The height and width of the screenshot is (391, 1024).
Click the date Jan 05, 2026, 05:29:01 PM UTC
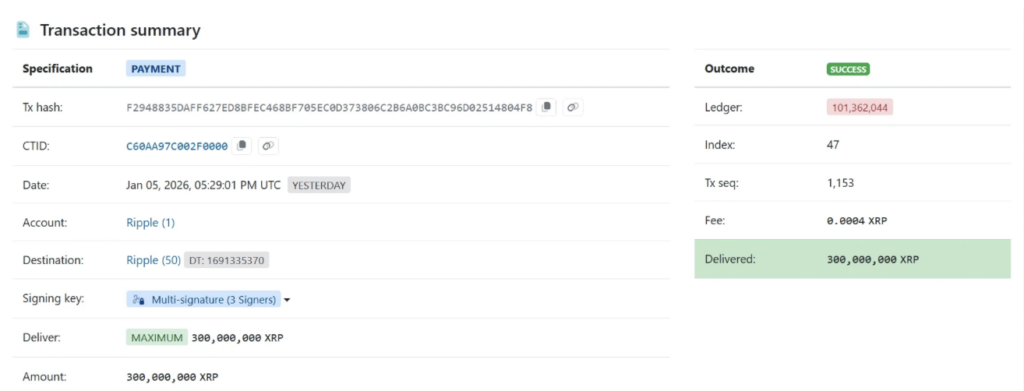tap(203, 185)
